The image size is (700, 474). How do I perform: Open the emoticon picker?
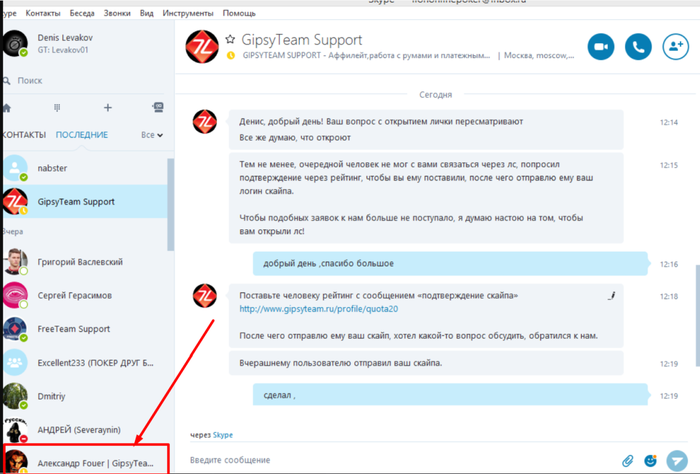point(651,460)
